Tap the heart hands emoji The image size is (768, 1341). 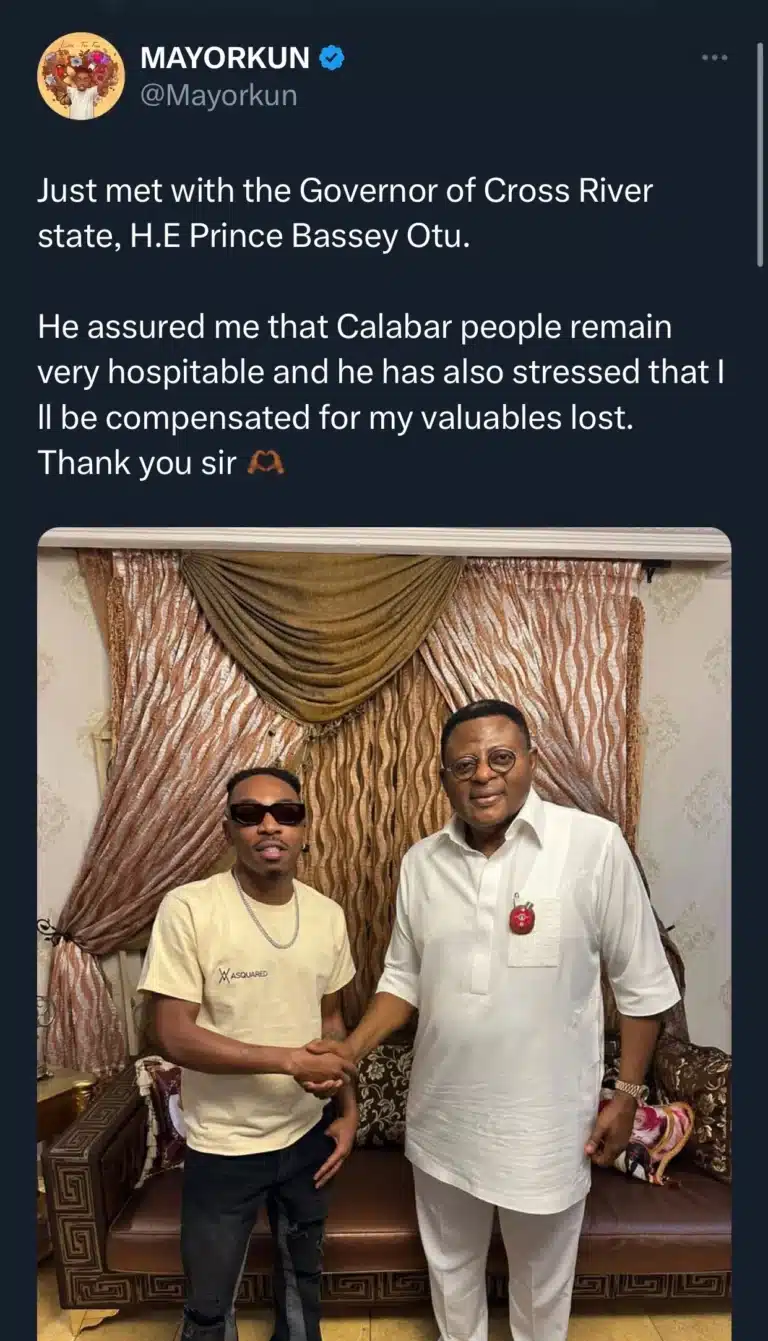point(266,463)
